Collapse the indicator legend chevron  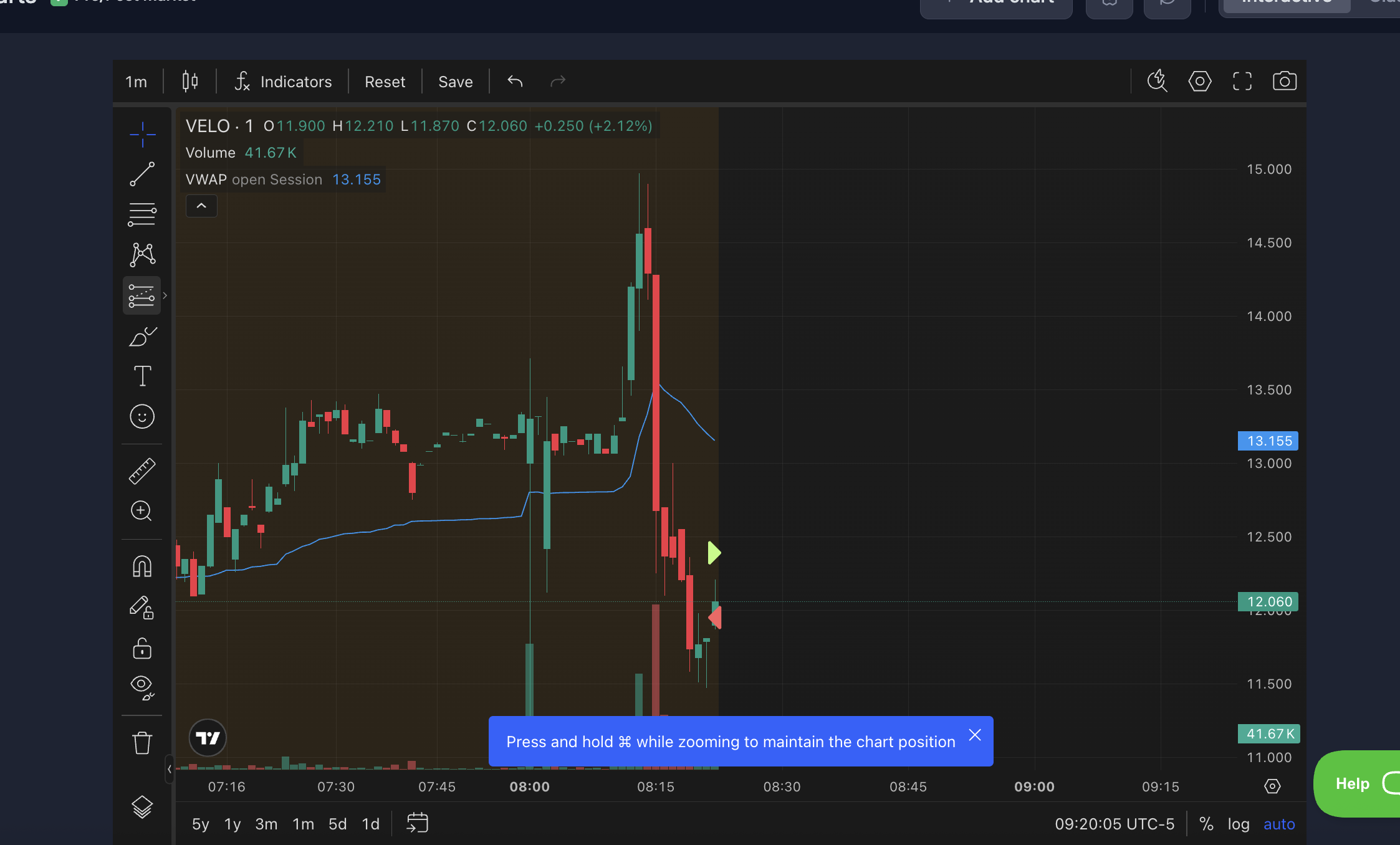(201, 206)
